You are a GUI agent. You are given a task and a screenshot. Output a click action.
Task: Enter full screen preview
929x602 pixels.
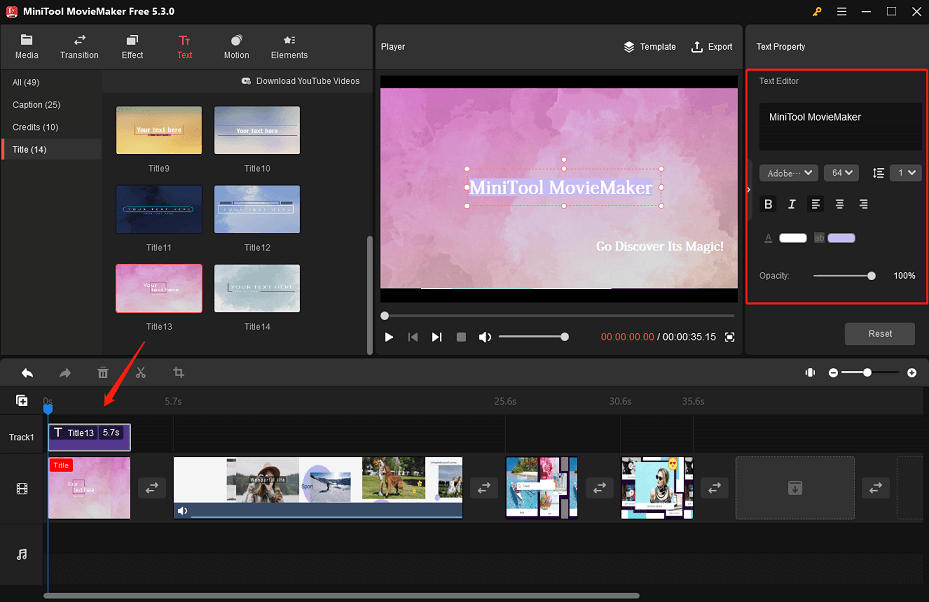point(730,337)
